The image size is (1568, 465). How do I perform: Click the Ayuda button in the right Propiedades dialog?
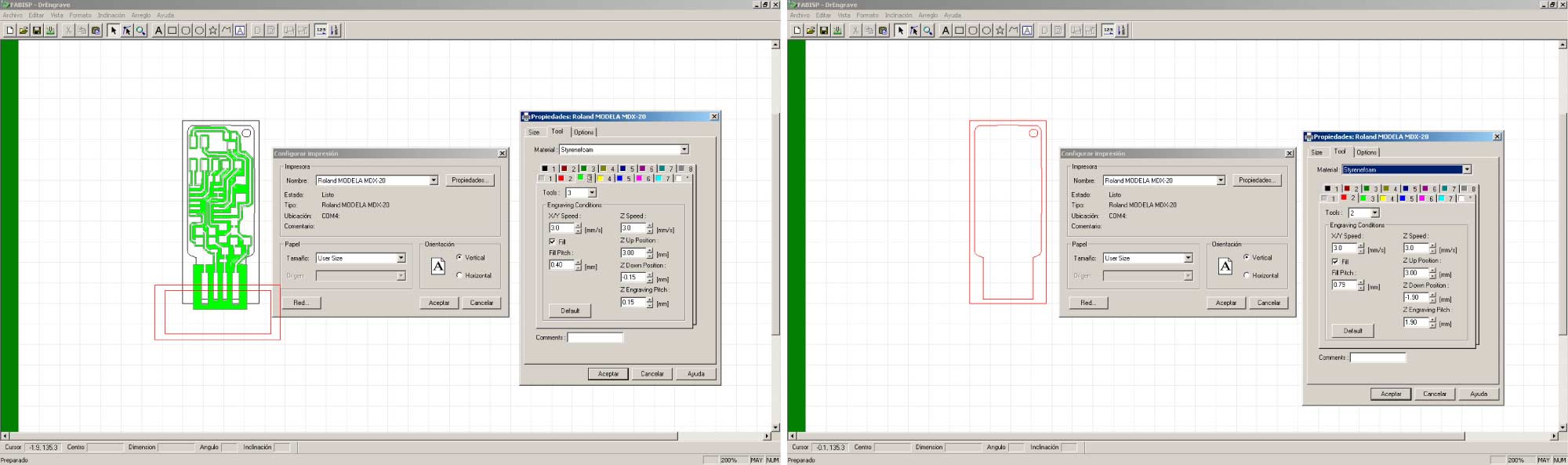tap(1479, 394)
